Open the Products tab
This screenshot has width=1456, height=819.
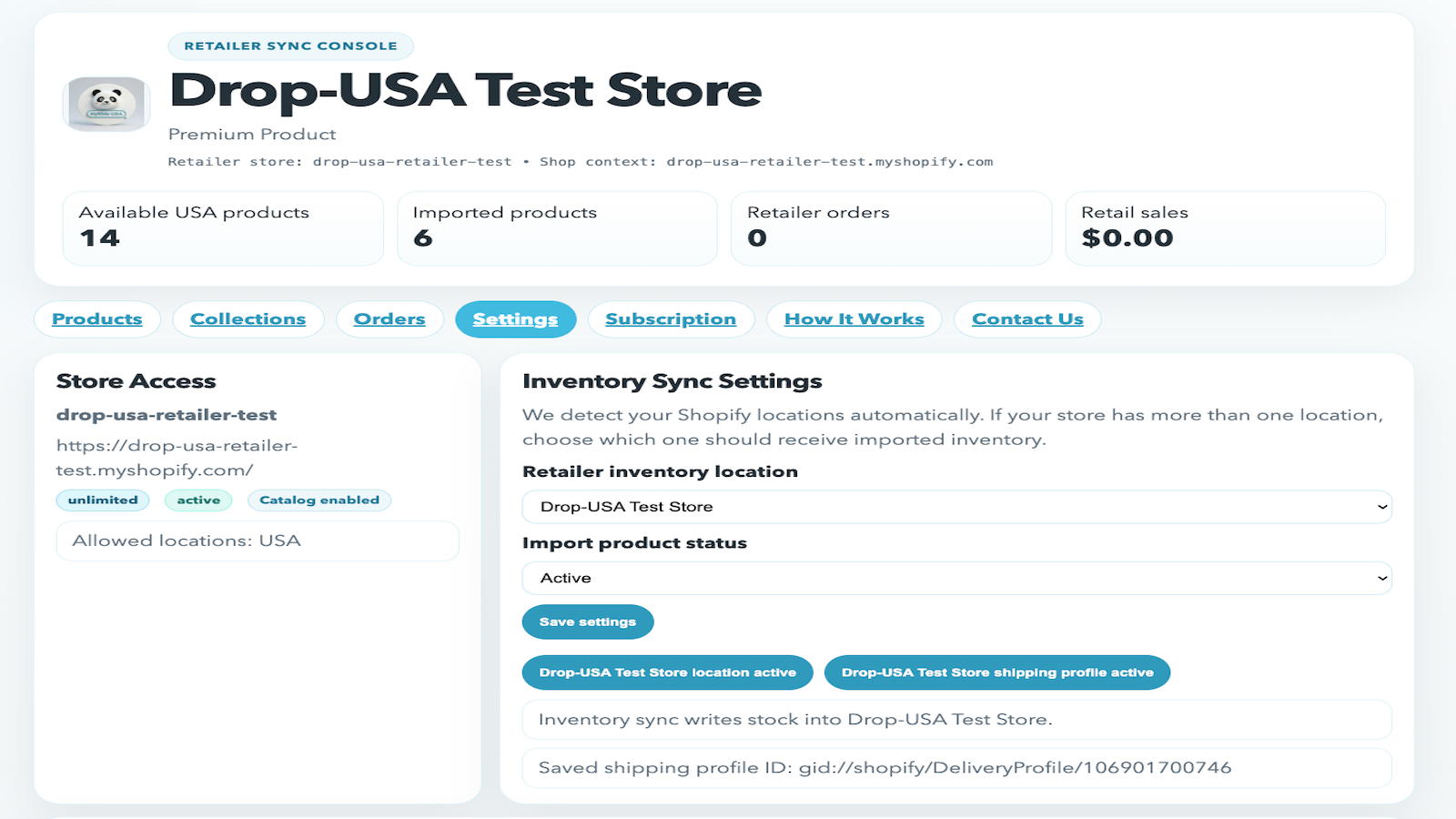point(97,319)
